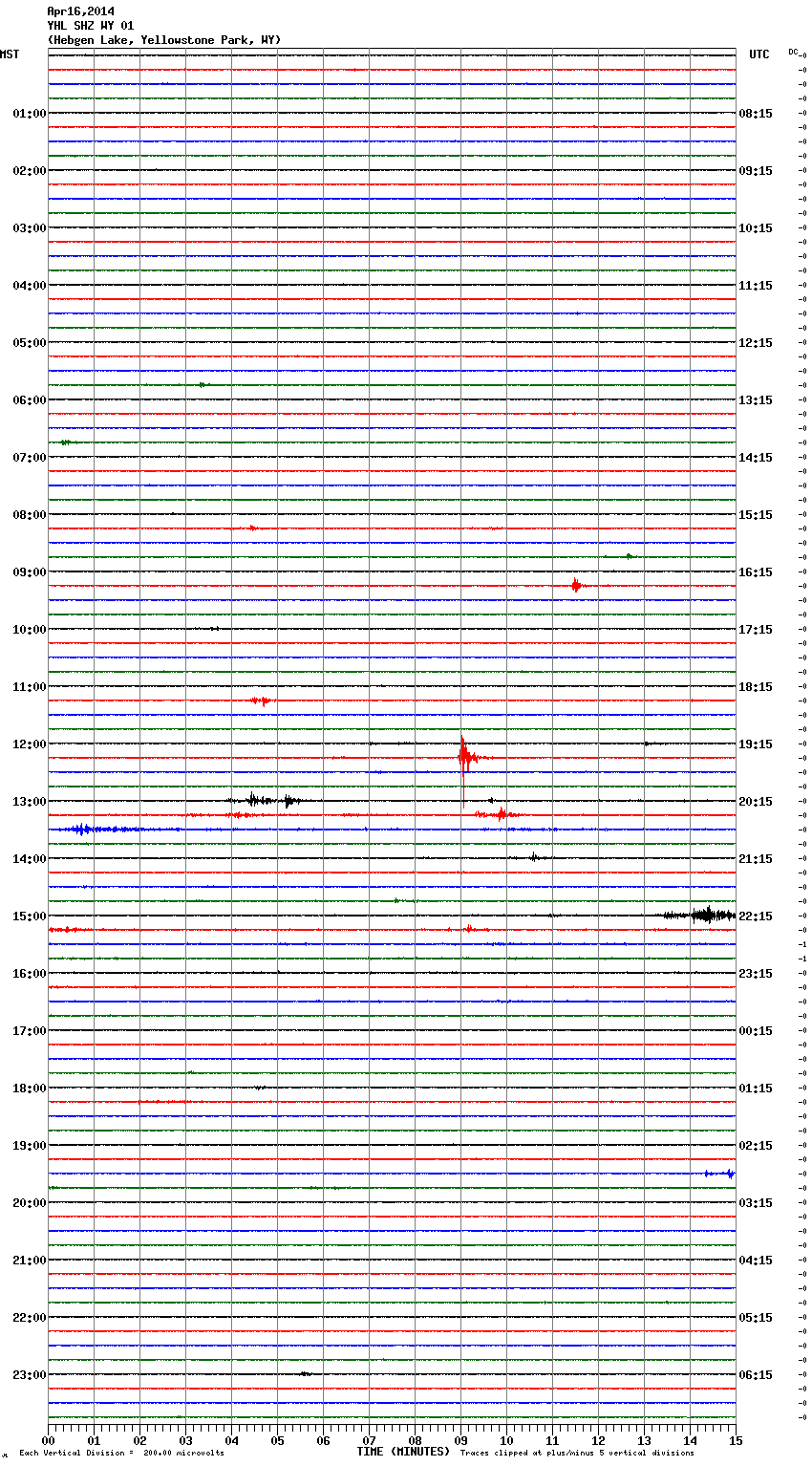
Task: Select the 22:15 UTC time label
Action: point(755,916)
